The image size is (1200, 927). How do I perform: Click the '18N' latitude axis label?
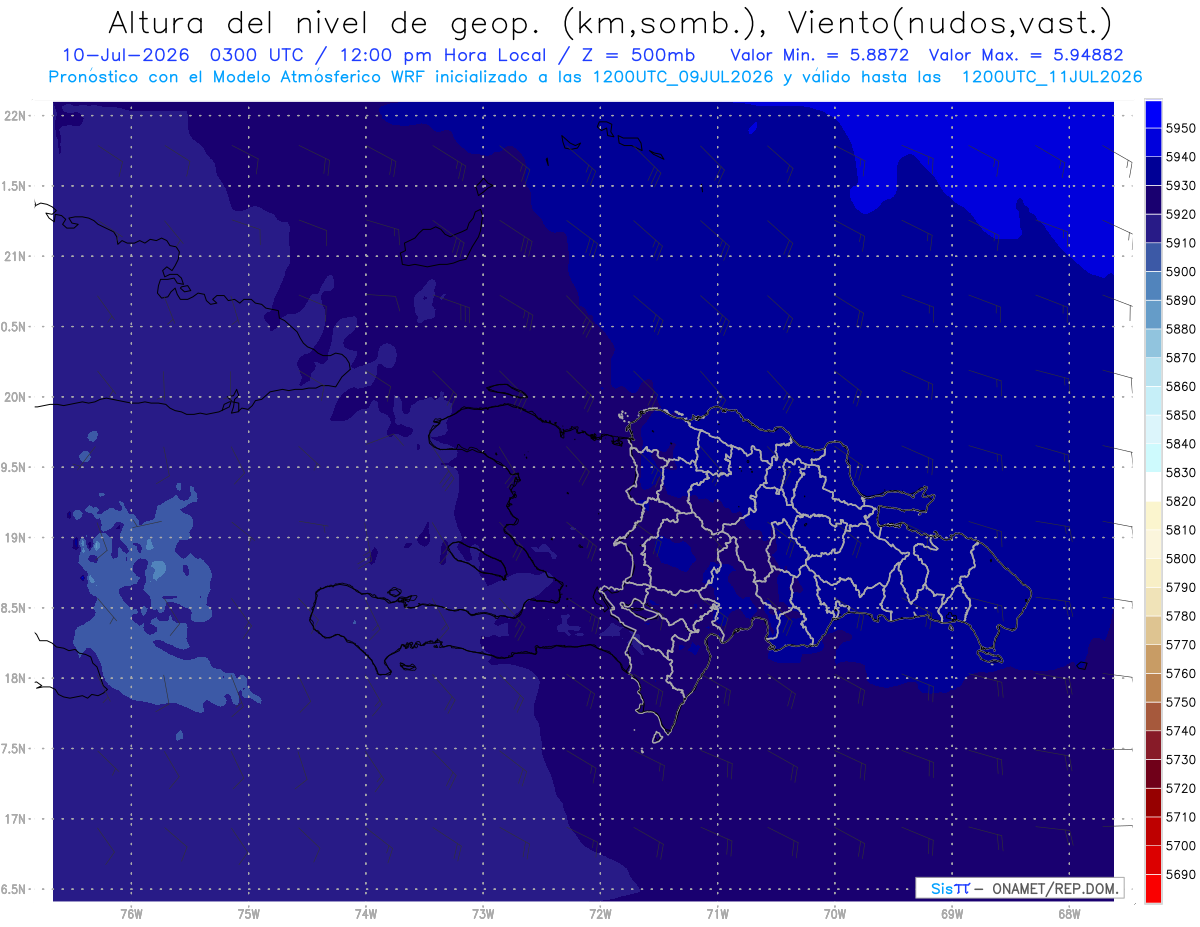[15, 678]
